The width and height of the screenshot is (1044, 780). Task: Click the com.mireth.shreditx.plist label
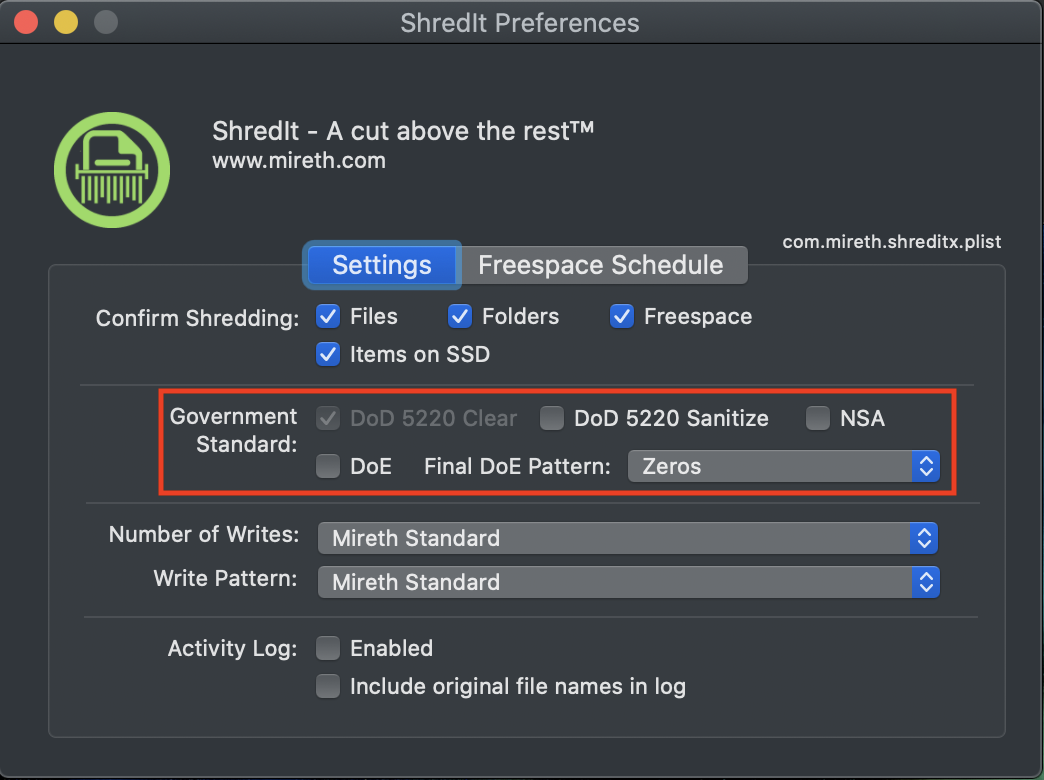coord(891,241)
